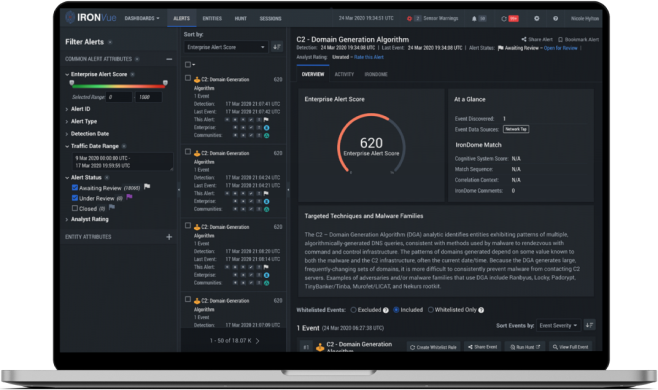
Task: Clear the Alert Status filter icon
Action: pos(107,178)
